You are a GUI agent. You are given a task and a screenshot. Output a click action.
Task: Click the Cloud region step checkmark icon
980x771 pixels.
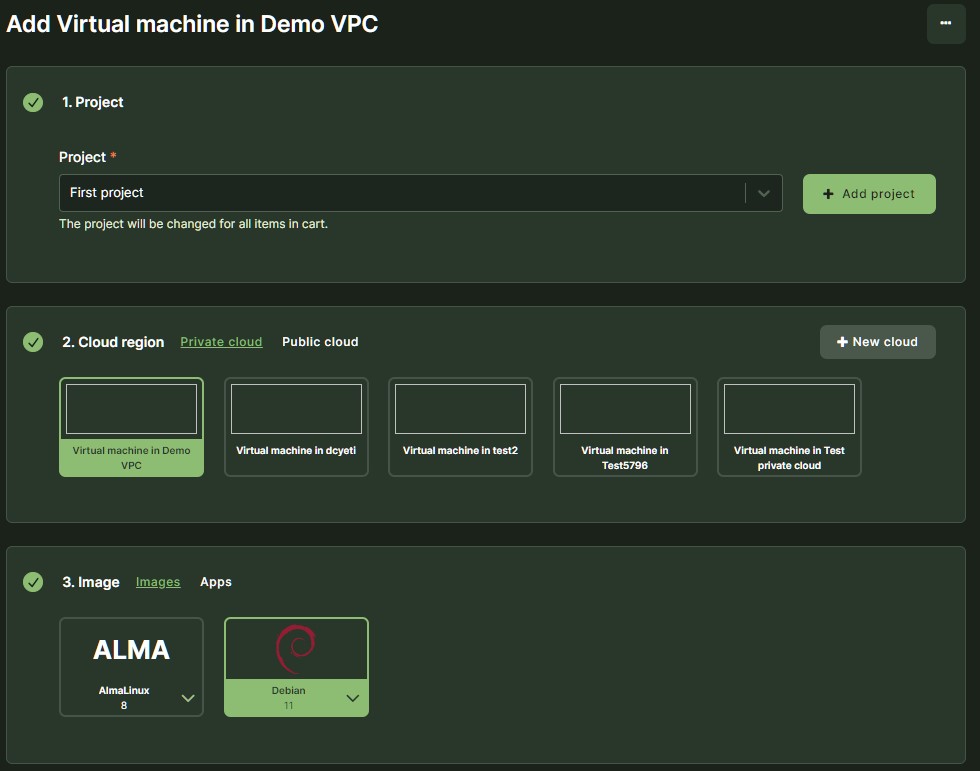tap(33, 342)
